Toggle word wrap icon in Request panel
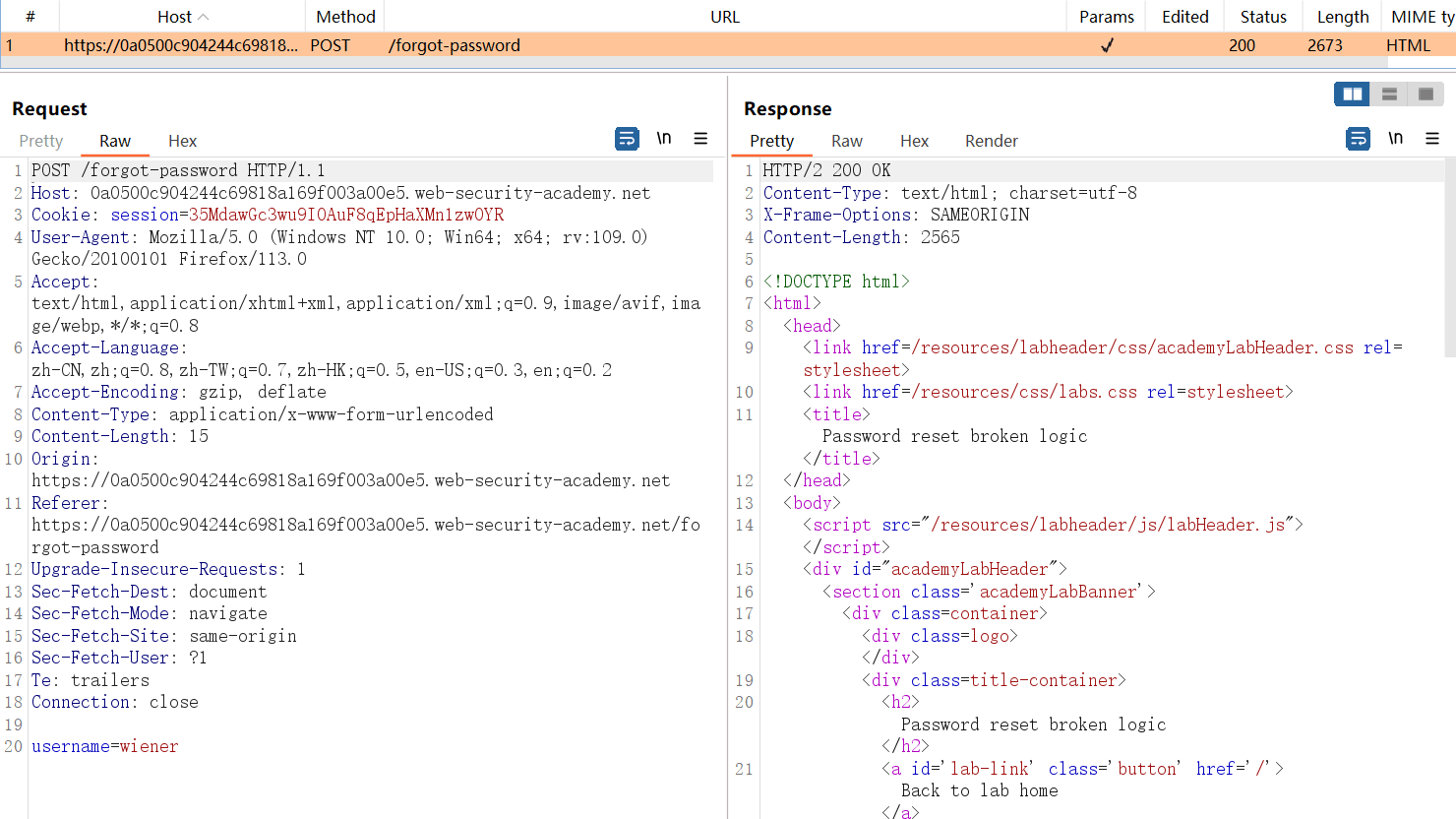Viewport: 1456px width, 819px height. pos(627,139)
